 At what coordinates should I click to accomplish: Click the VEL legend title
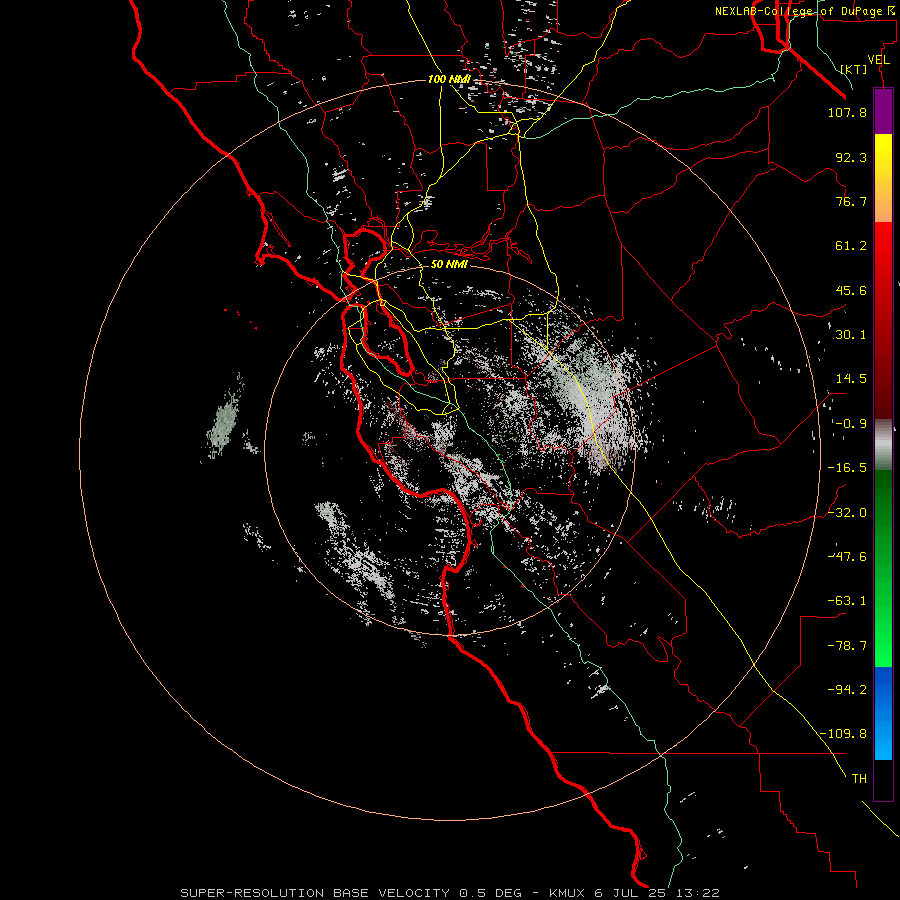click(878, 60)
